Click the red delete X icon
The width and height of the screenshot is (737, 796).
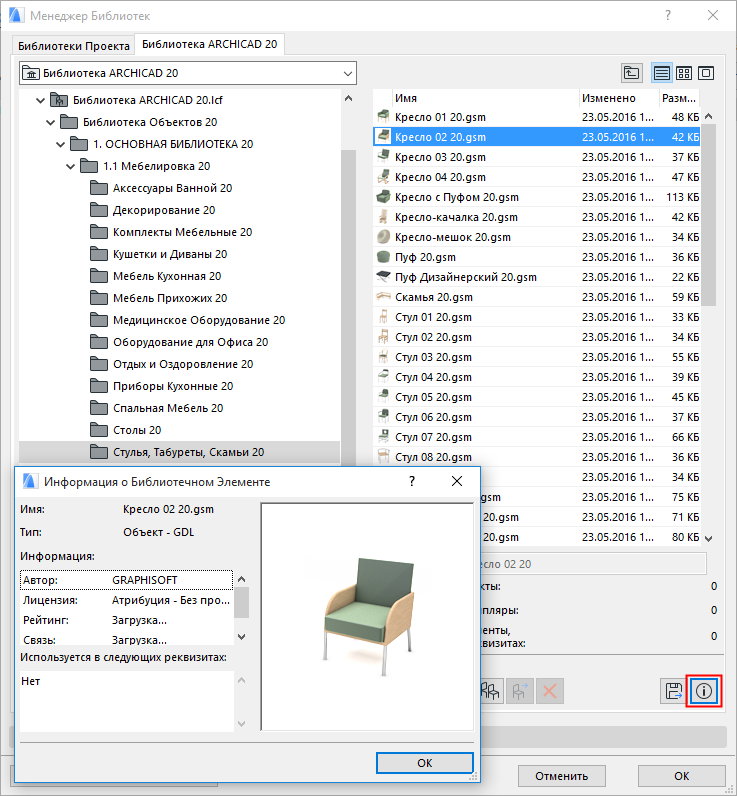pos(549,691)
